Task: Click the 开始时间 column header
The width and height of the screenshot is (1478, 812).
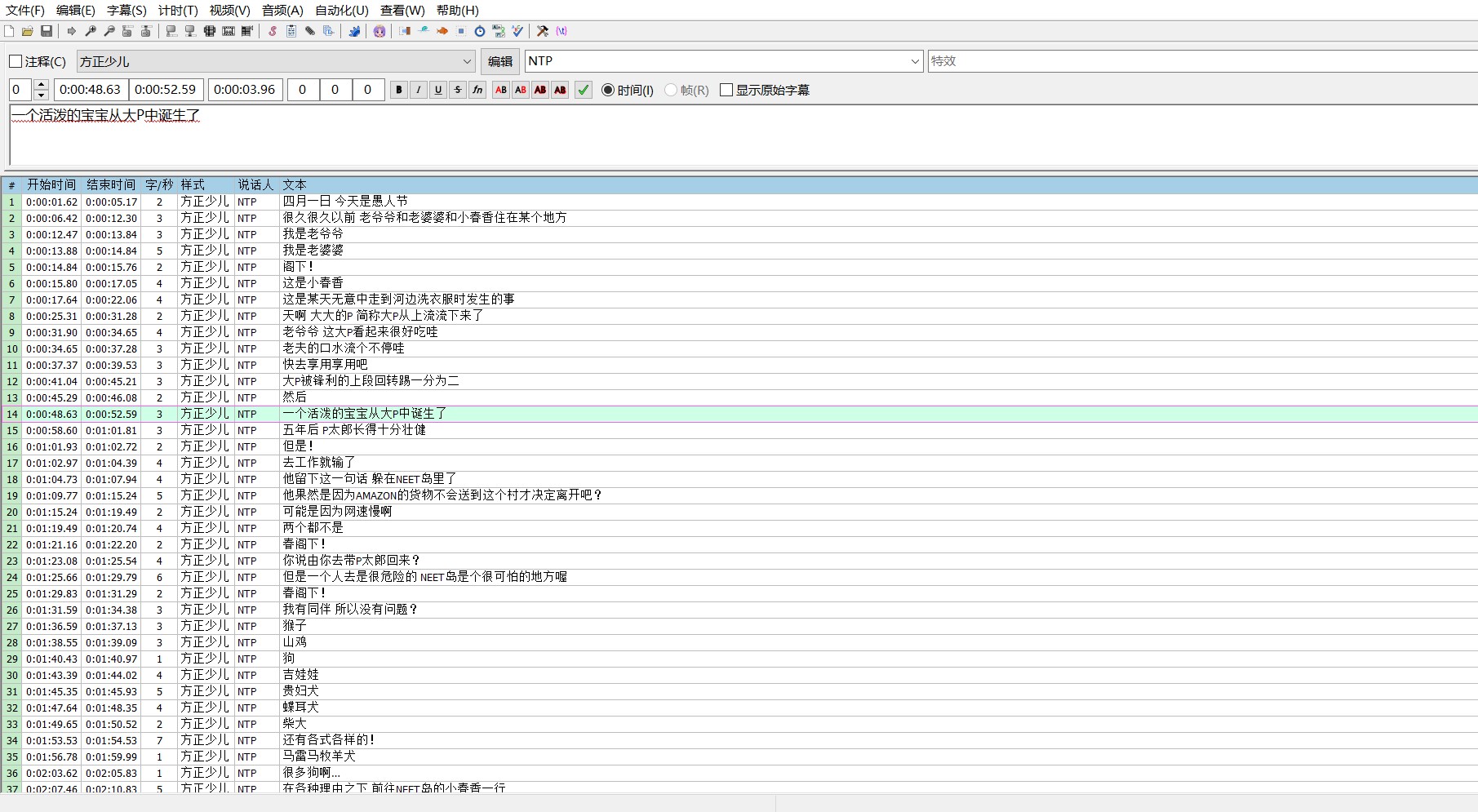Action: [x=51, y=185]
